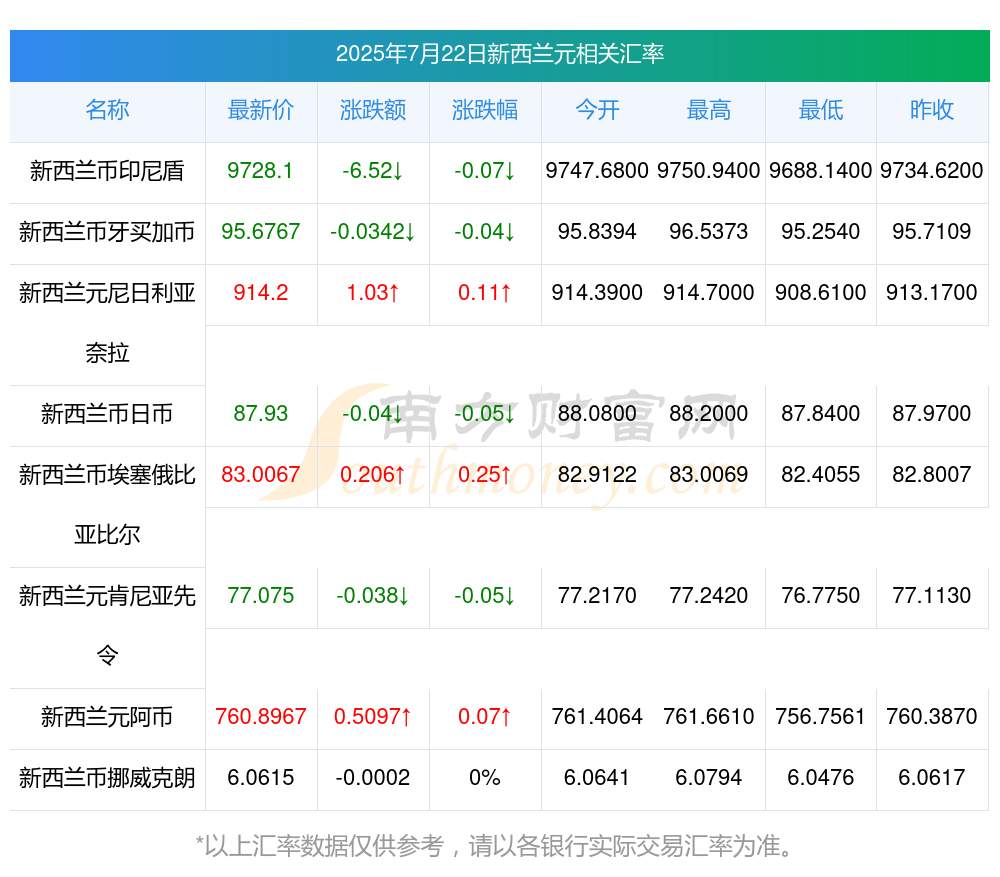
Task: Click change amount -0.0342↓
Action: tap(372, 231)
